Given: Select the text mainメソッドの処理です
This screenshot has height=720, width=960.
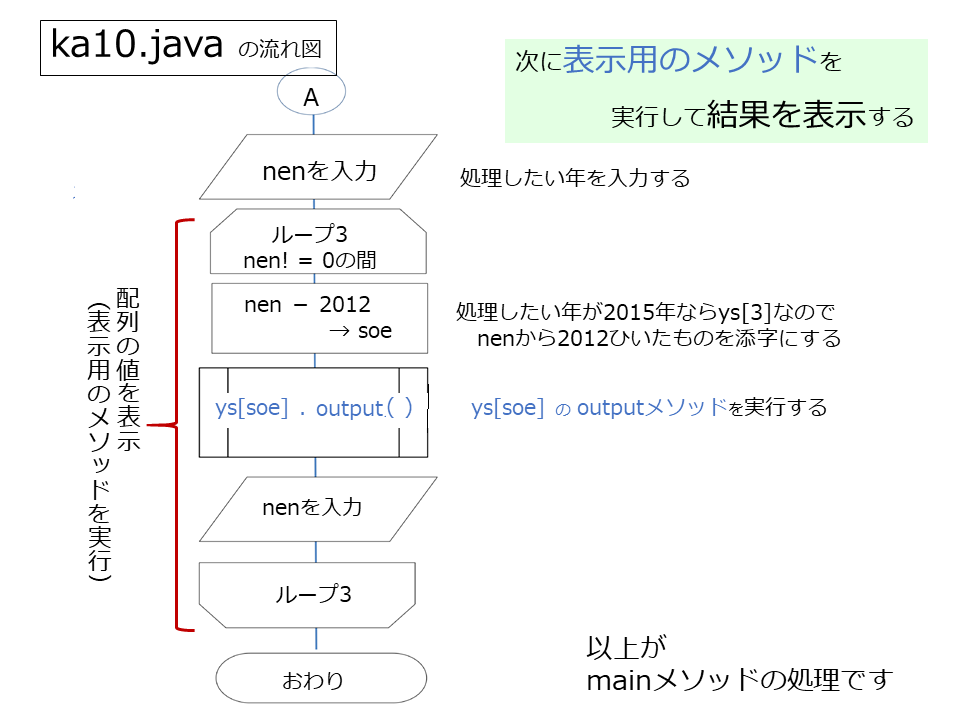Looking at the screenshot, I should coord(740,680).
